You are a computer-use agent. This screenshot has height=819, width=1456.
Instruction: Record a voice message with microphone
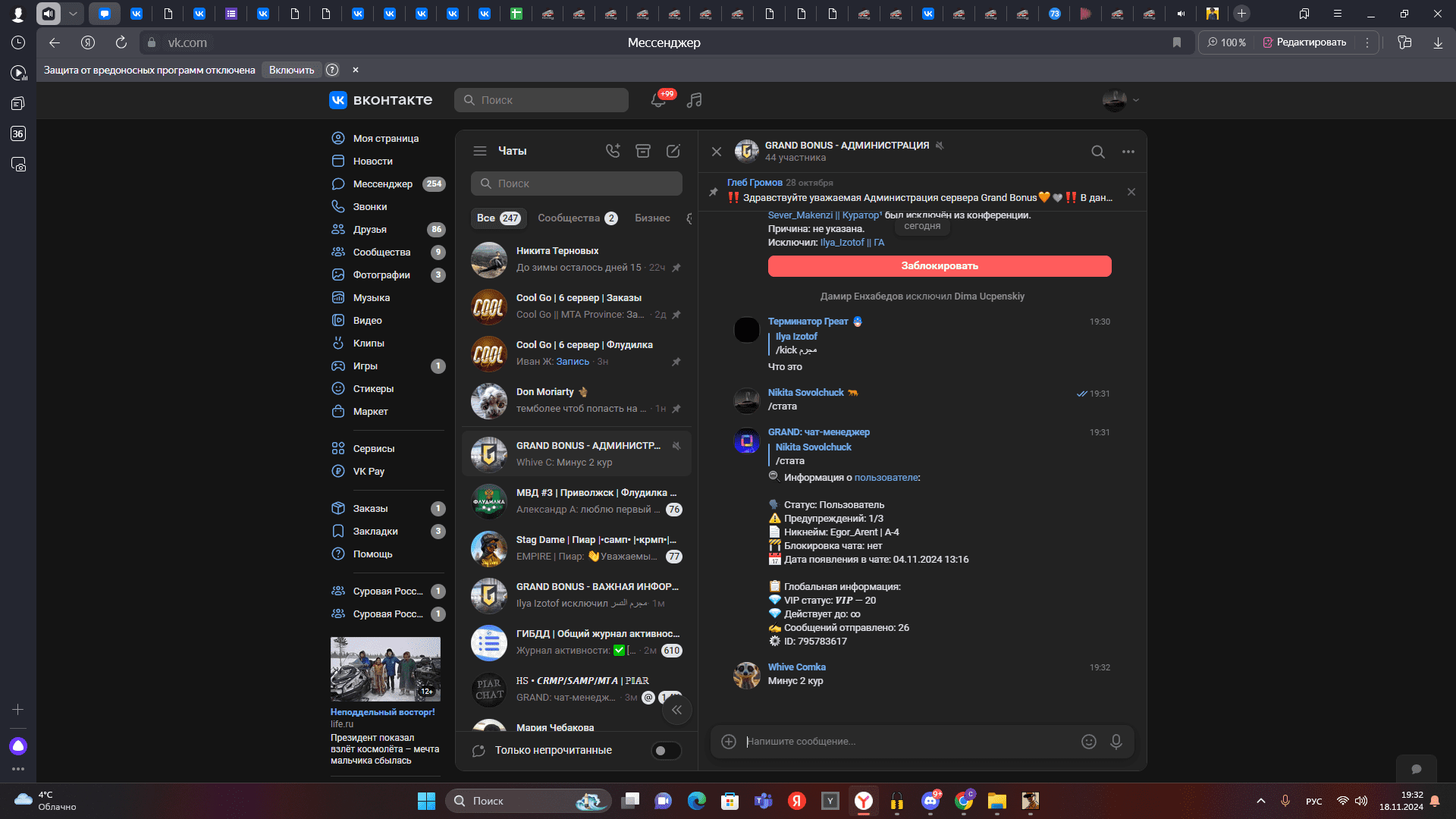pos(1116,742)
